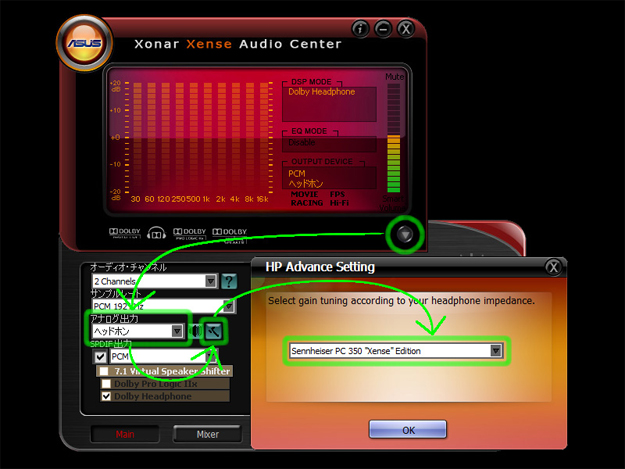Click OK in HP Advance Setting

click(x=408, y=430)
